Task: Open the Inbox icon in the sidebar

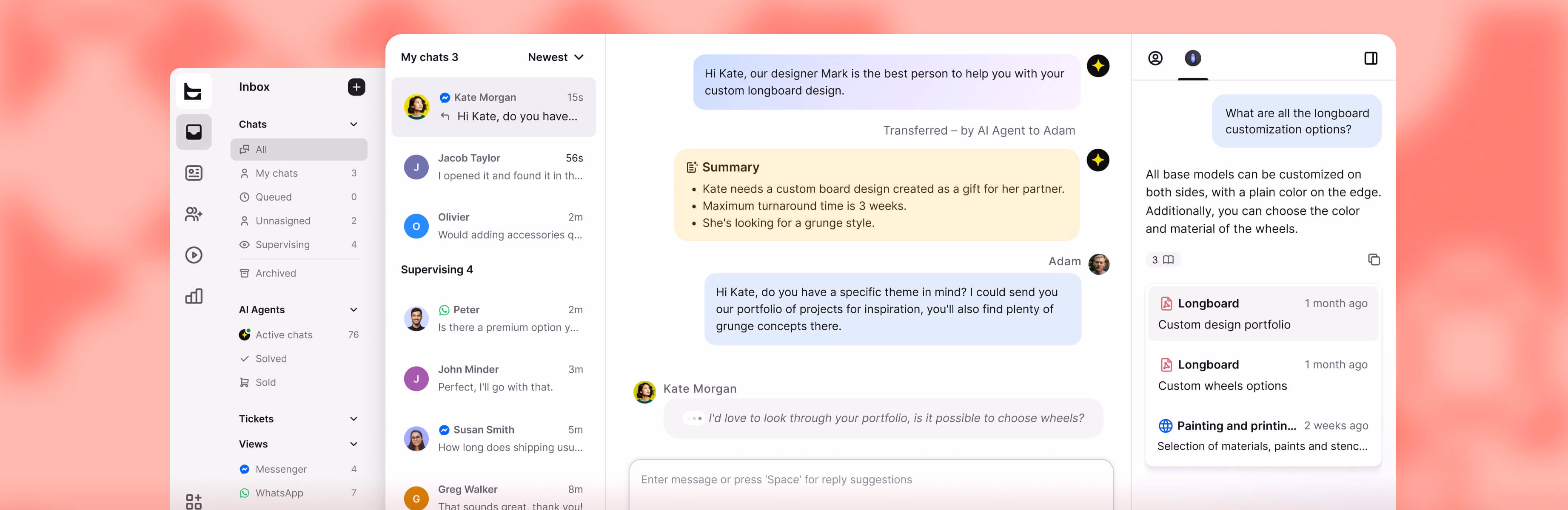Action: pos(194,132)
